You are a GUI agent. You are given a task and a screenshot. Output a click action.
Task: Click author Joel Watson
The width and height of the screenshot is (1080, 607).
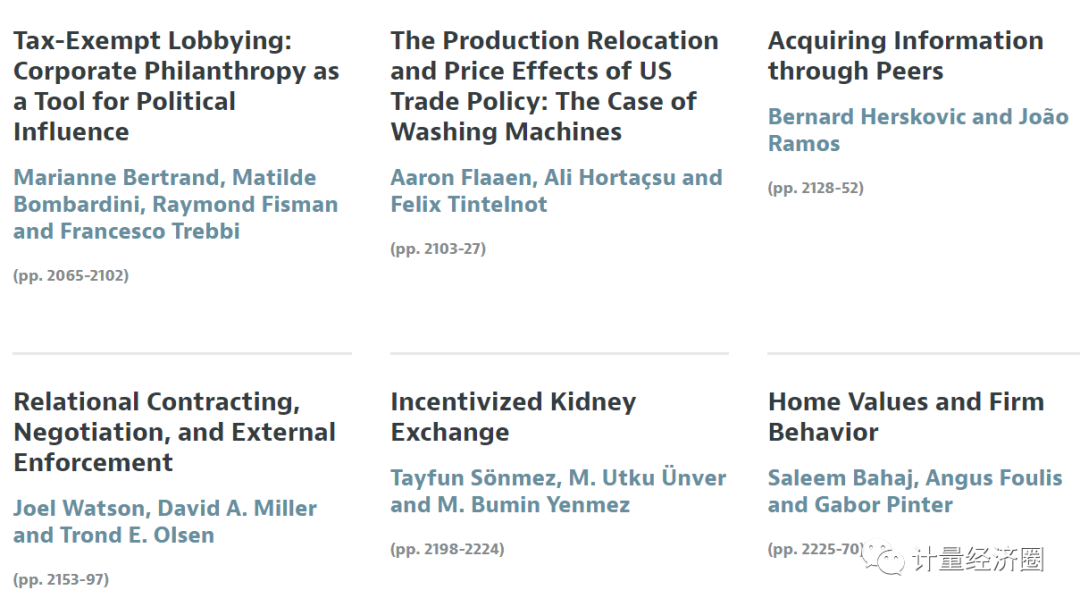click(80, 509)
